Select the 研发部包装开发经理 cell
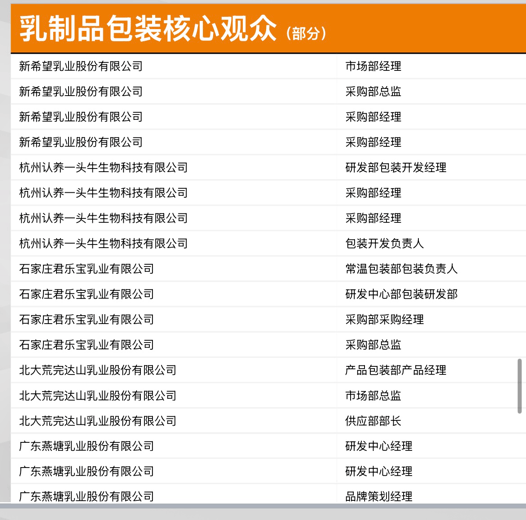This screenshot has height=520, width=526. coord(396,167)
